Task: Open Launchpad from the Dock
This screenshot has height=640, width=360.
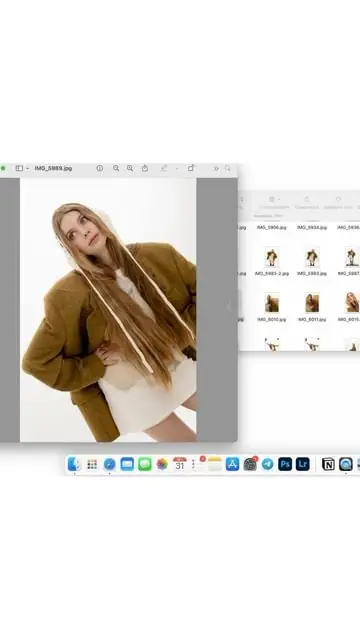Action: [x=92, y=464]
